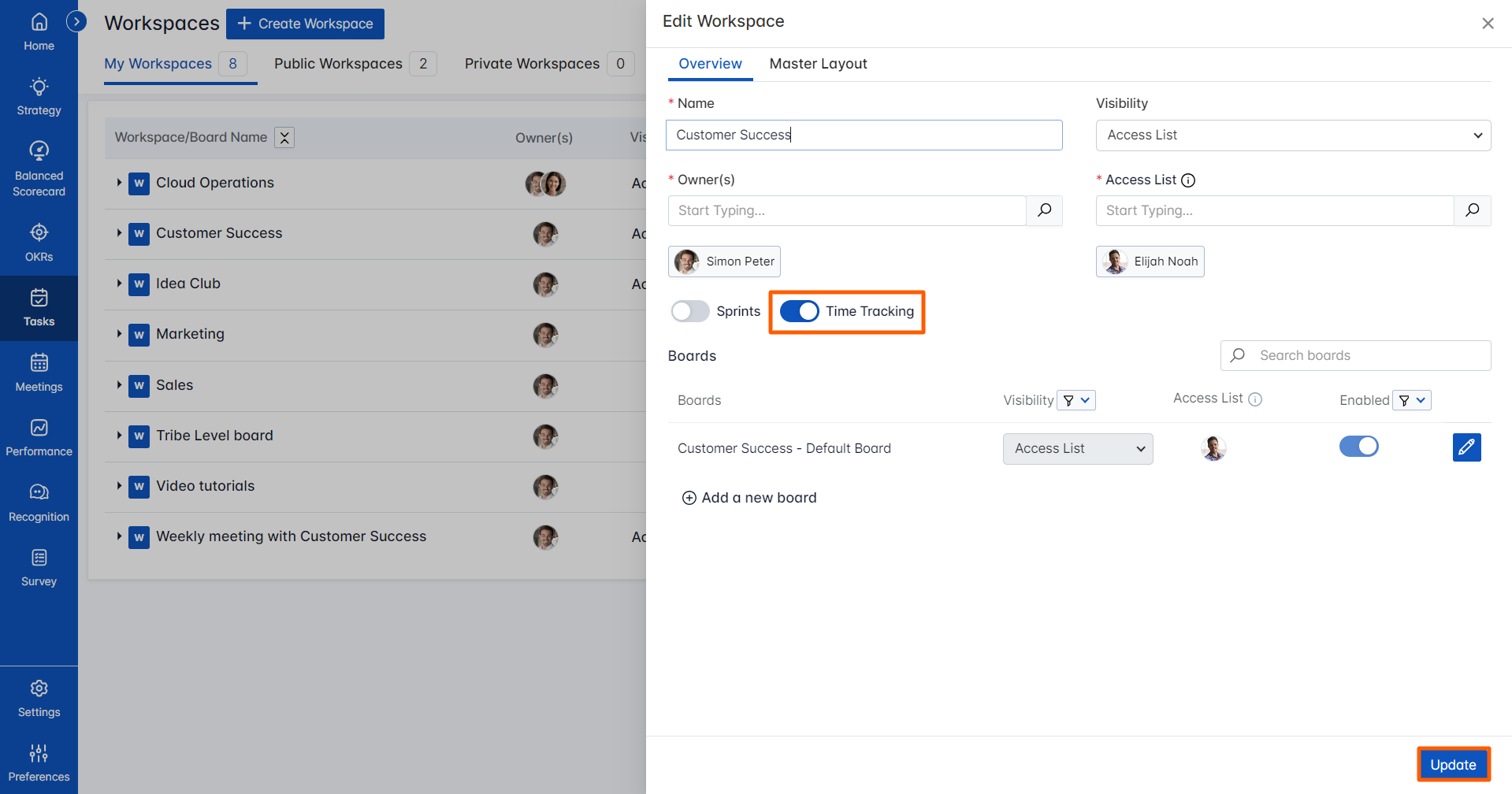Enable the Sprints toggle
Viewport: 1512px width, 794px height.
coord(689,311)
